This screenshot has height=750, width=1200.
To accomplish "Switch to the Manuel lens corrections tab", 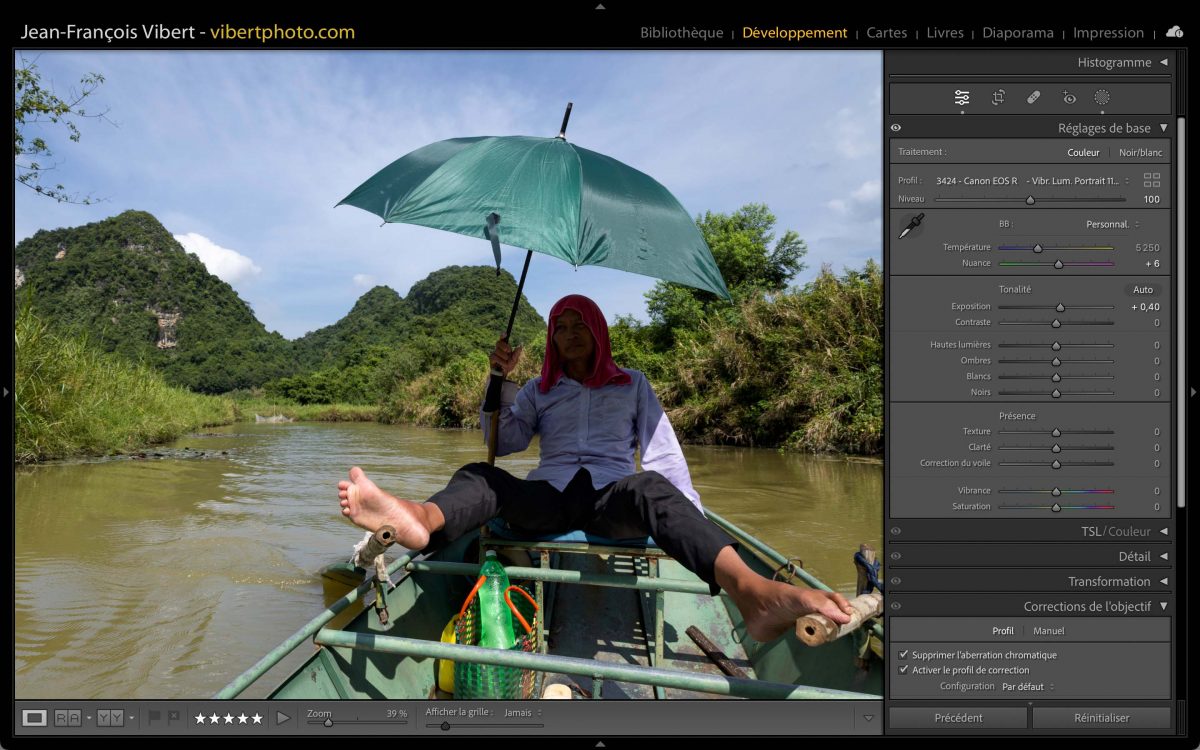I will pos(1048,631).
